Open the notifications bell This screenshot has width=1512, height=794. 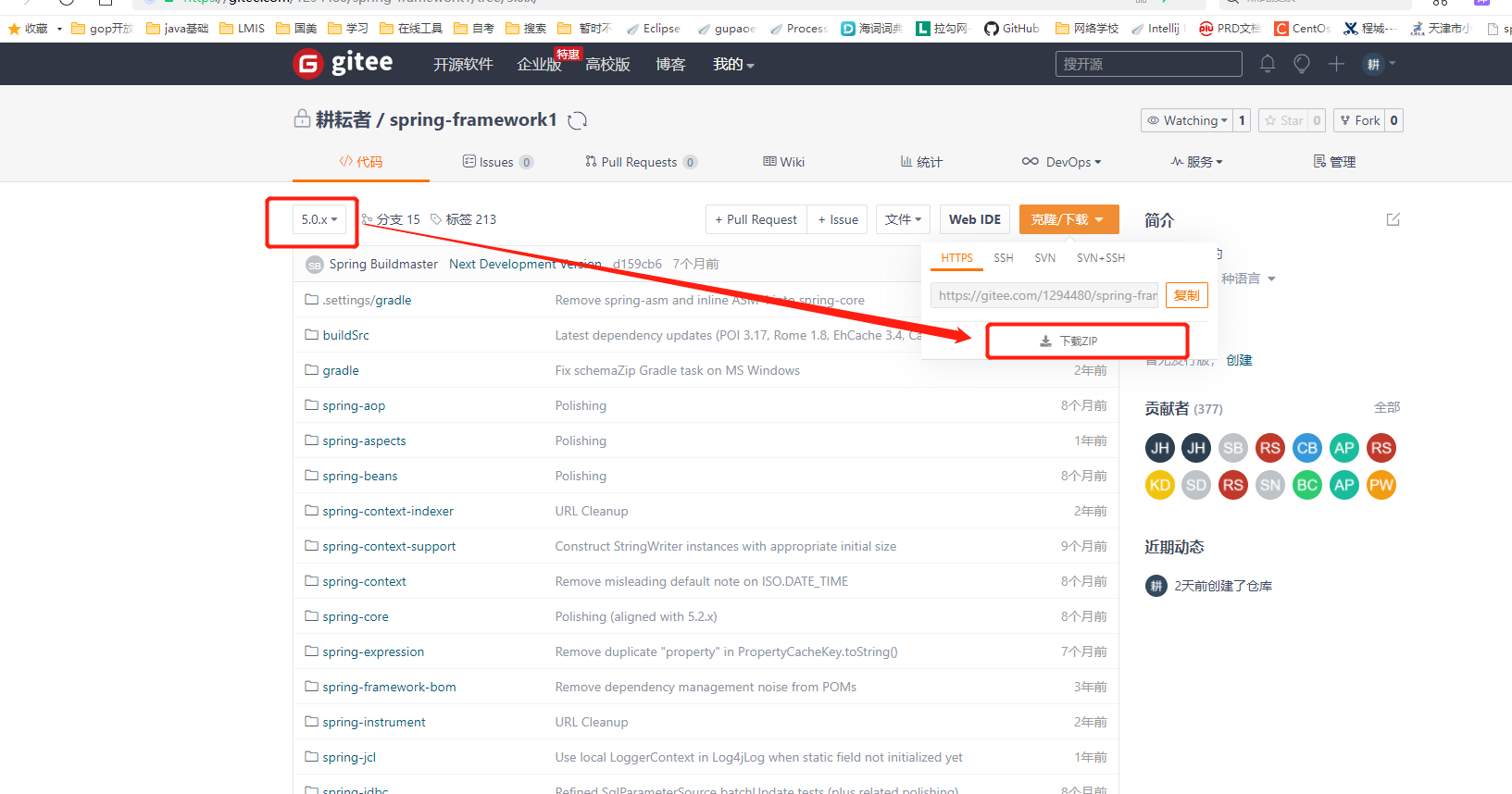pos(1268,64)
